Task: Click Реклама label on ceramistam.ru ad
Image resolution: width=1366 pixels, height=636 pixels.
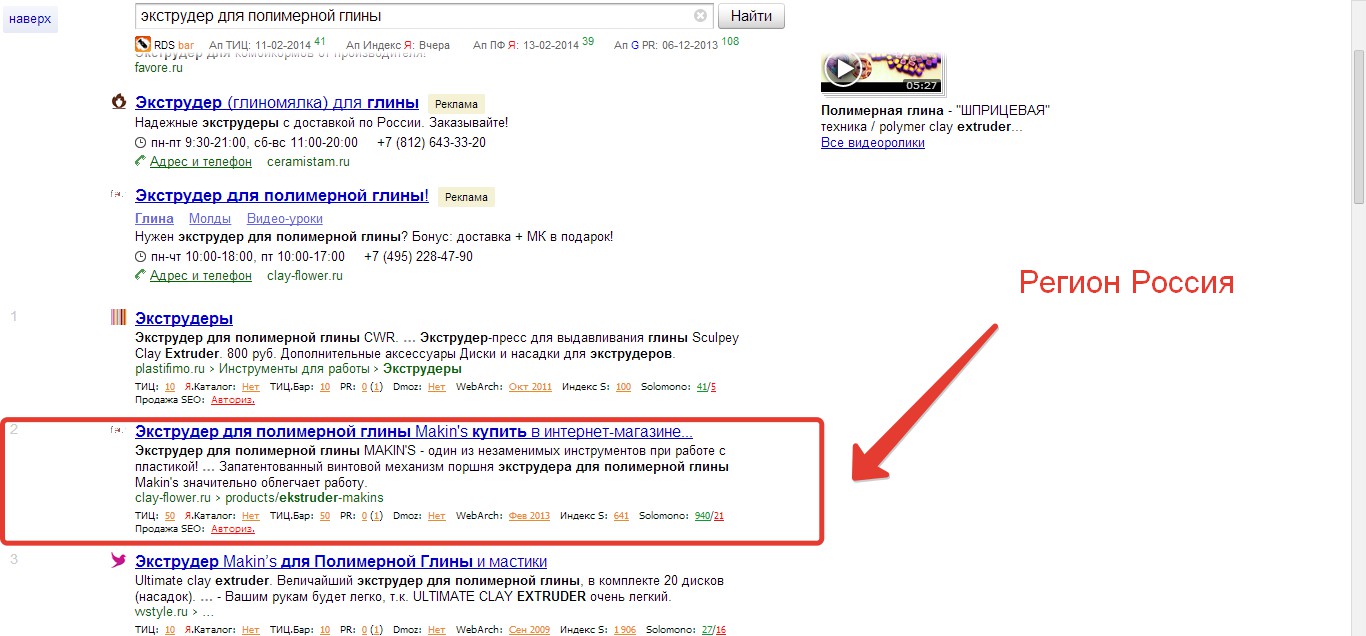Action: point(456,104)
